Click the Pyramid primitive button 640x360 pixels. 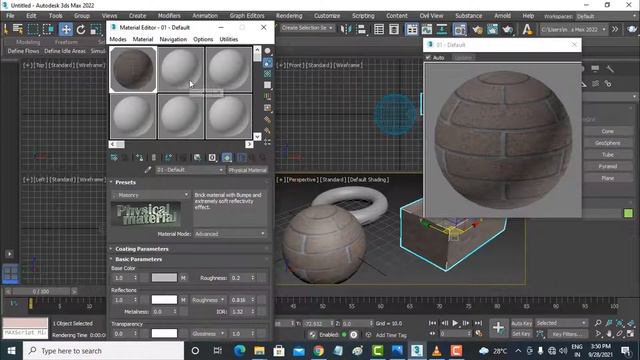click(x=607, y=167)
